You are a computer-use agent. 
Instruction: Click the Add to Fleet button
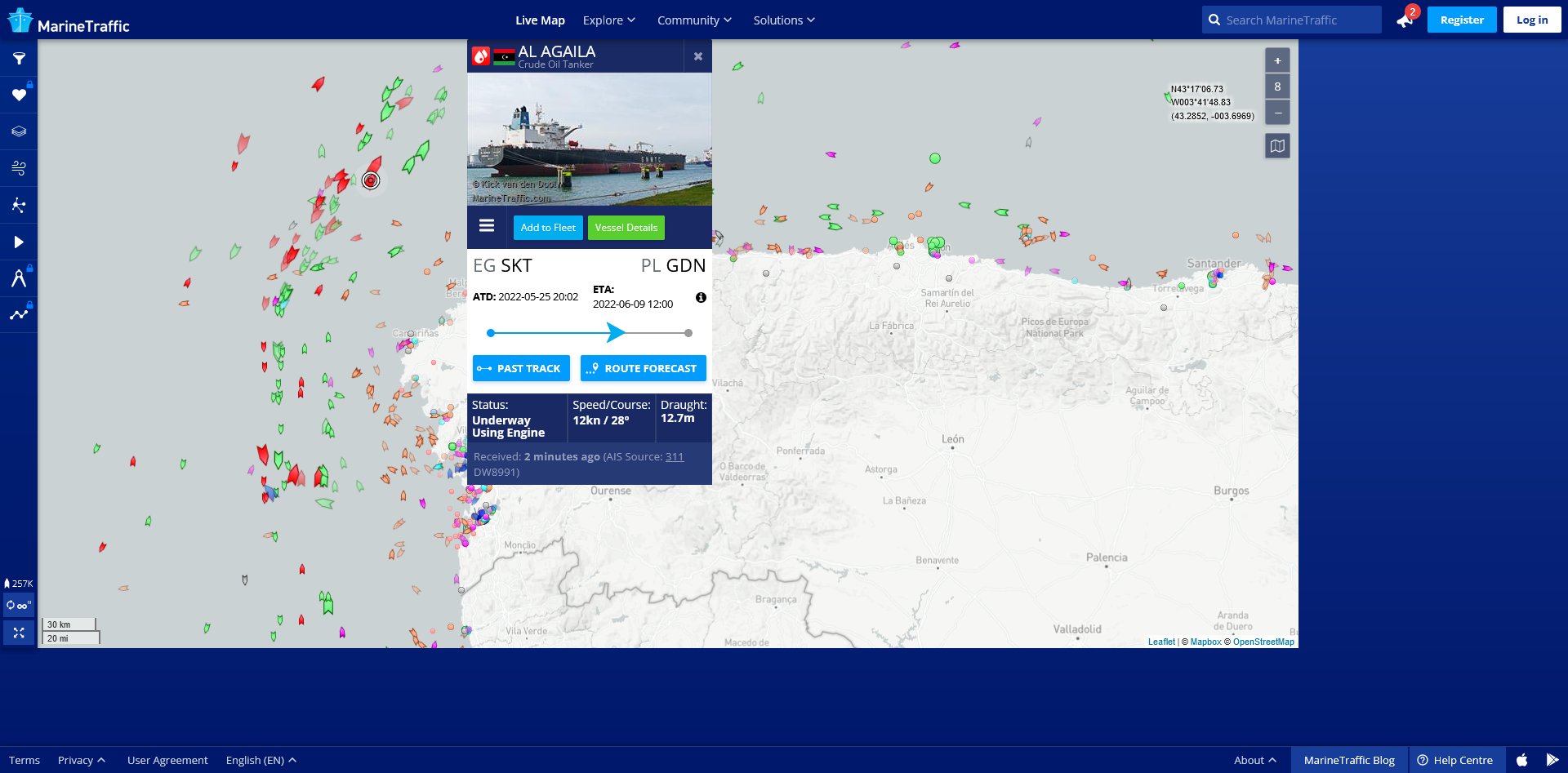[548, 228]
